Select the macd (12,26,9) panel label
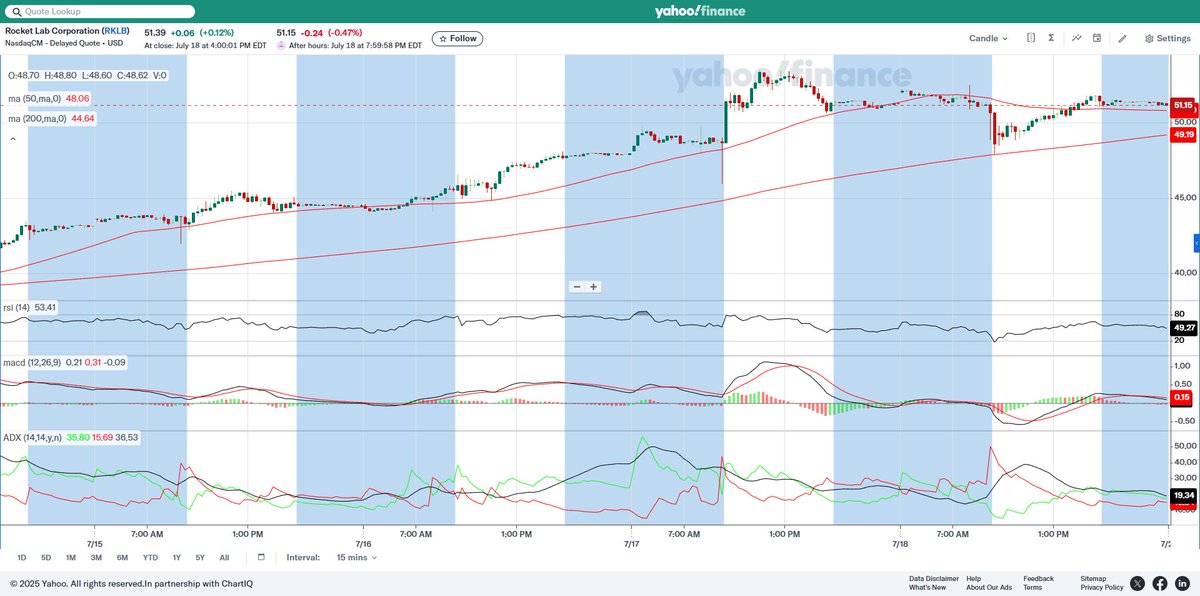Image resolution: width=1200 pixels, height=596 pixels. click(33, 362)
